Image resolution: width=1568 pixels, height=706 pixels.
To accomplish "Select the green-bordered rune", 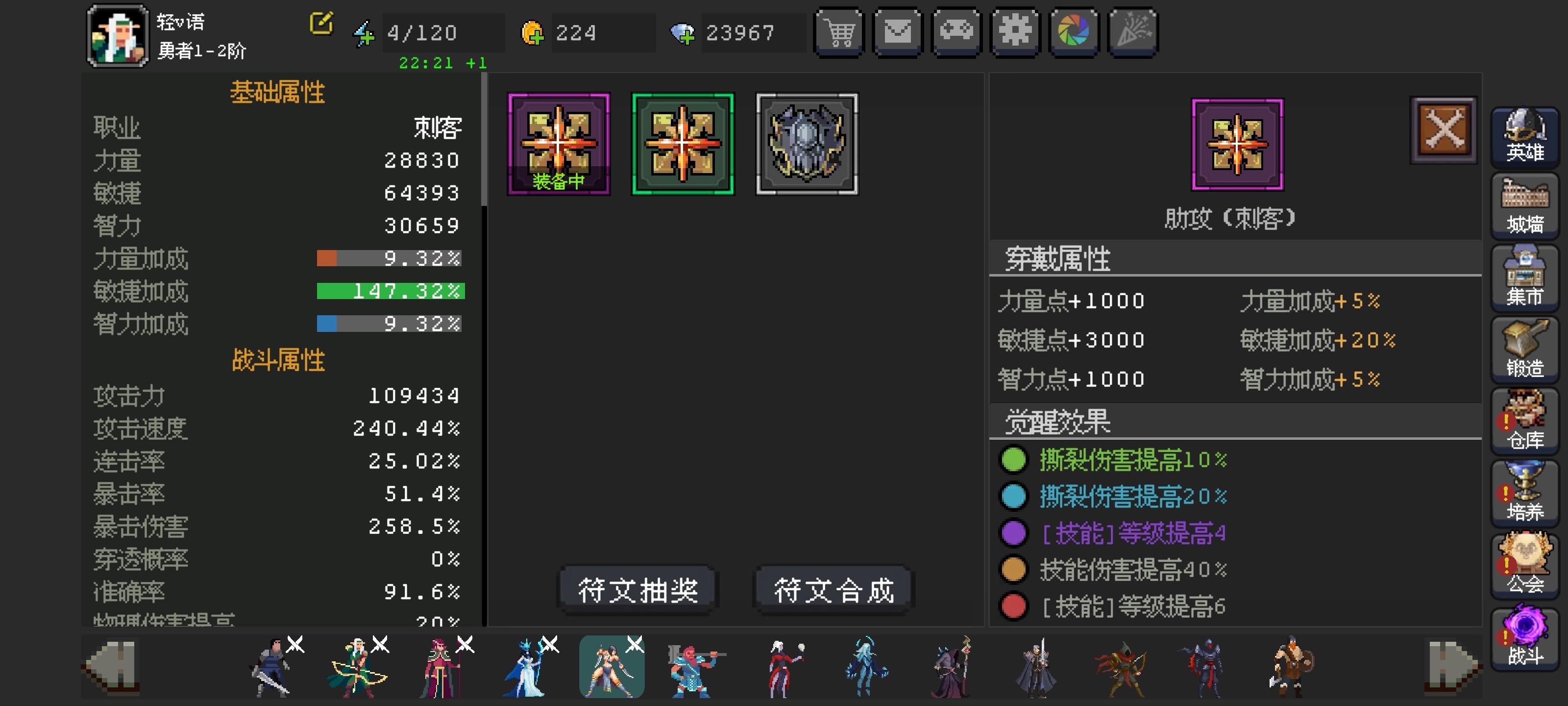I will (683, 144).
